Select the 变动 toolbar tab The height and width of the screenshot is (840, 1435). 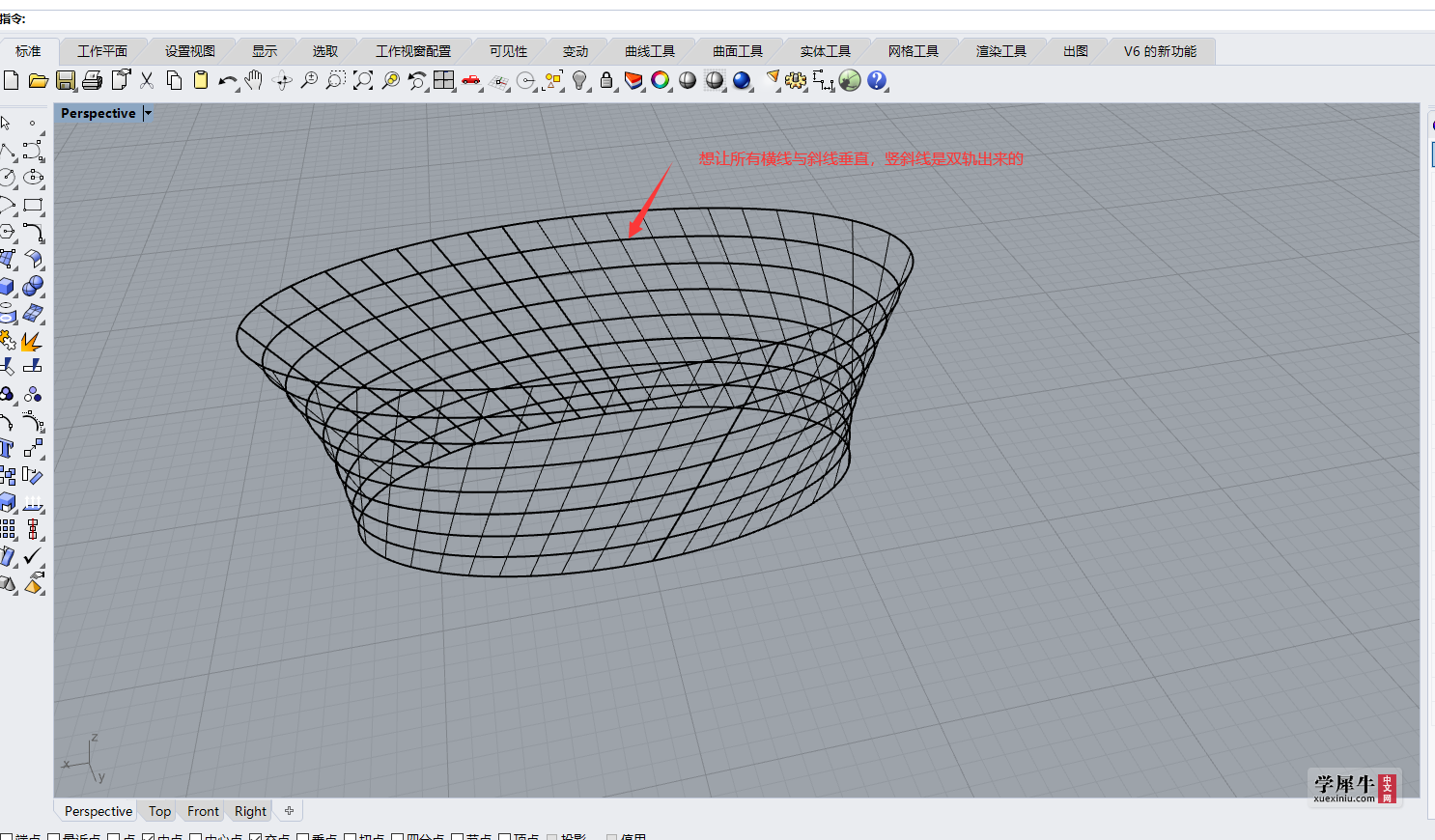click(x=576, y=51)
